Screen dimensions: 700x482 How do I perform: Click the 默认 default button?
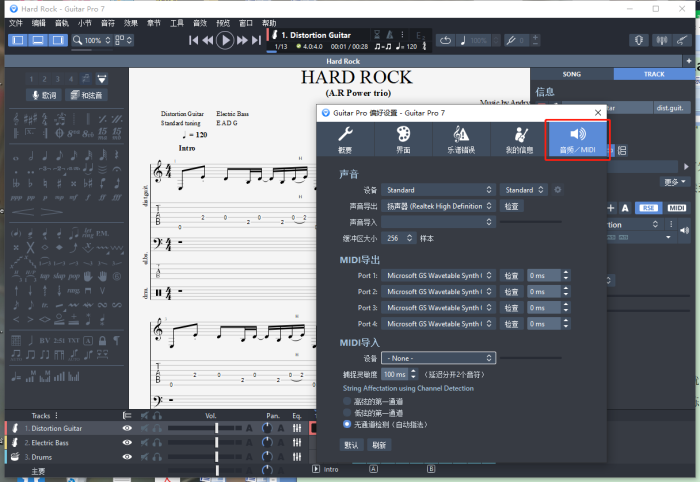tap(352, 445)
